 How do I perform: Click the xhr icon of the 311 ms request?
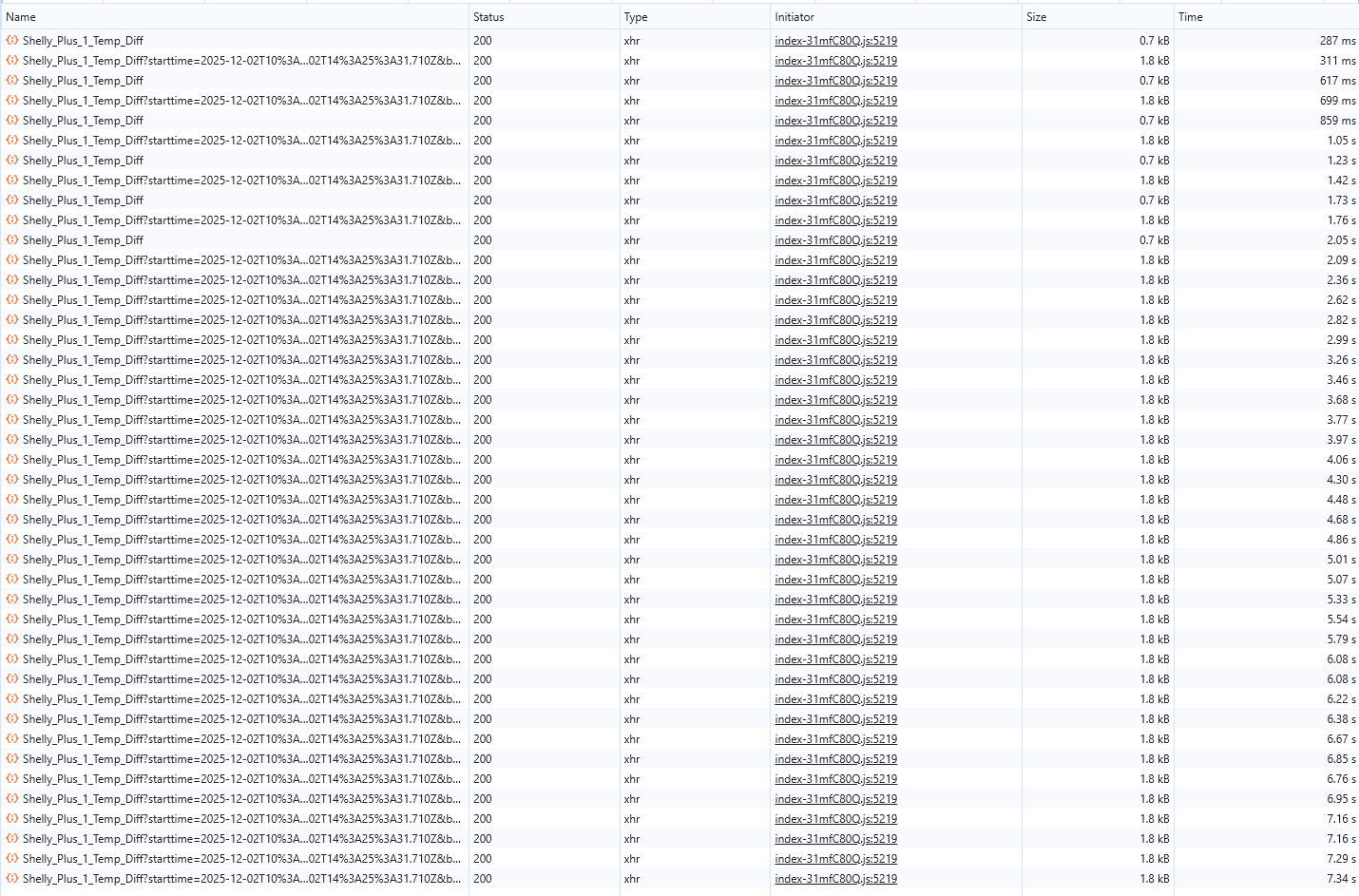coord(12,61)
